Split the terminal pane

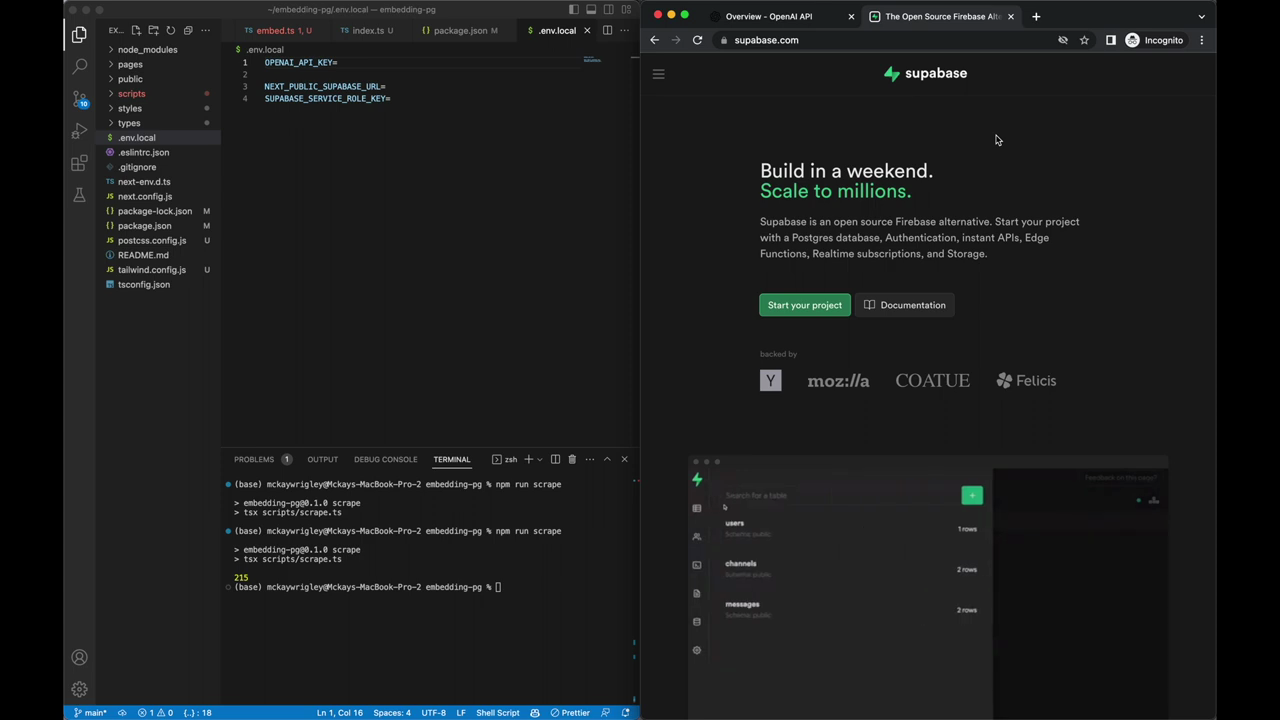555,459
